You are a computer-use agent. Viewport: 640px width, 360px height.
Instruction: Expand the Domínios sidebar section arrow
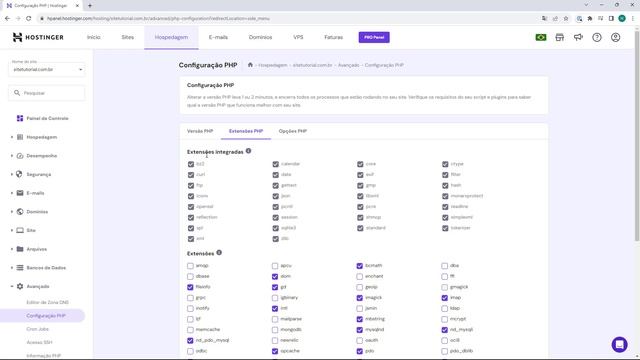tap(12, 212)
